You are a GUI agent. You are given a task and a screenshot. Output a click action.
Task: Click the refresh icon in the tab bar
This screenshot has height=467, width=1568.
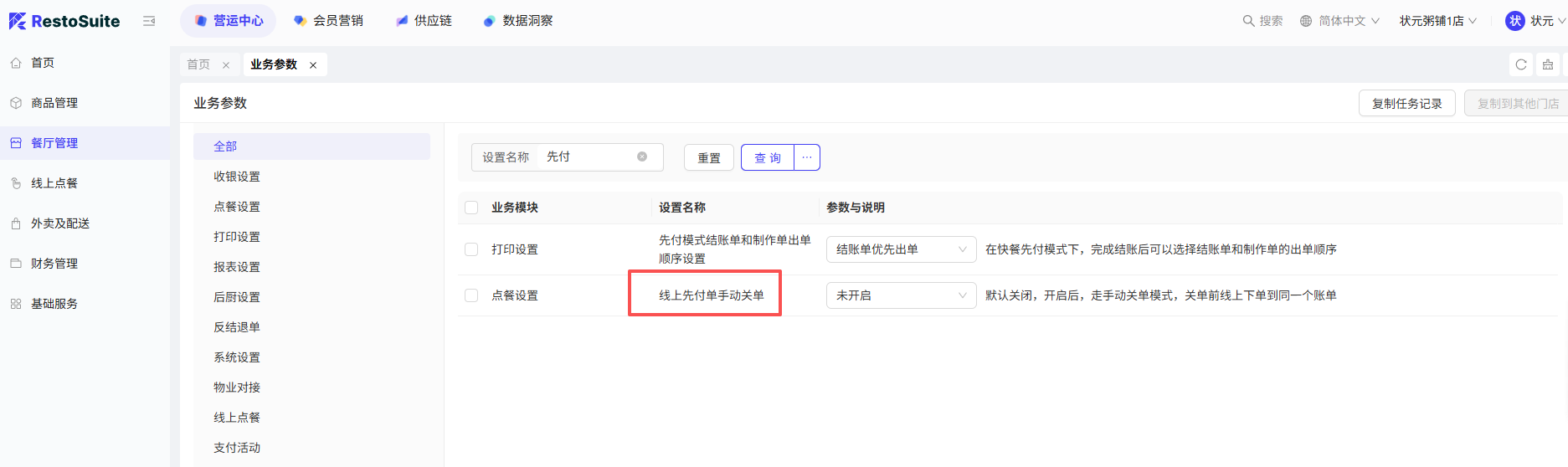1521,64
